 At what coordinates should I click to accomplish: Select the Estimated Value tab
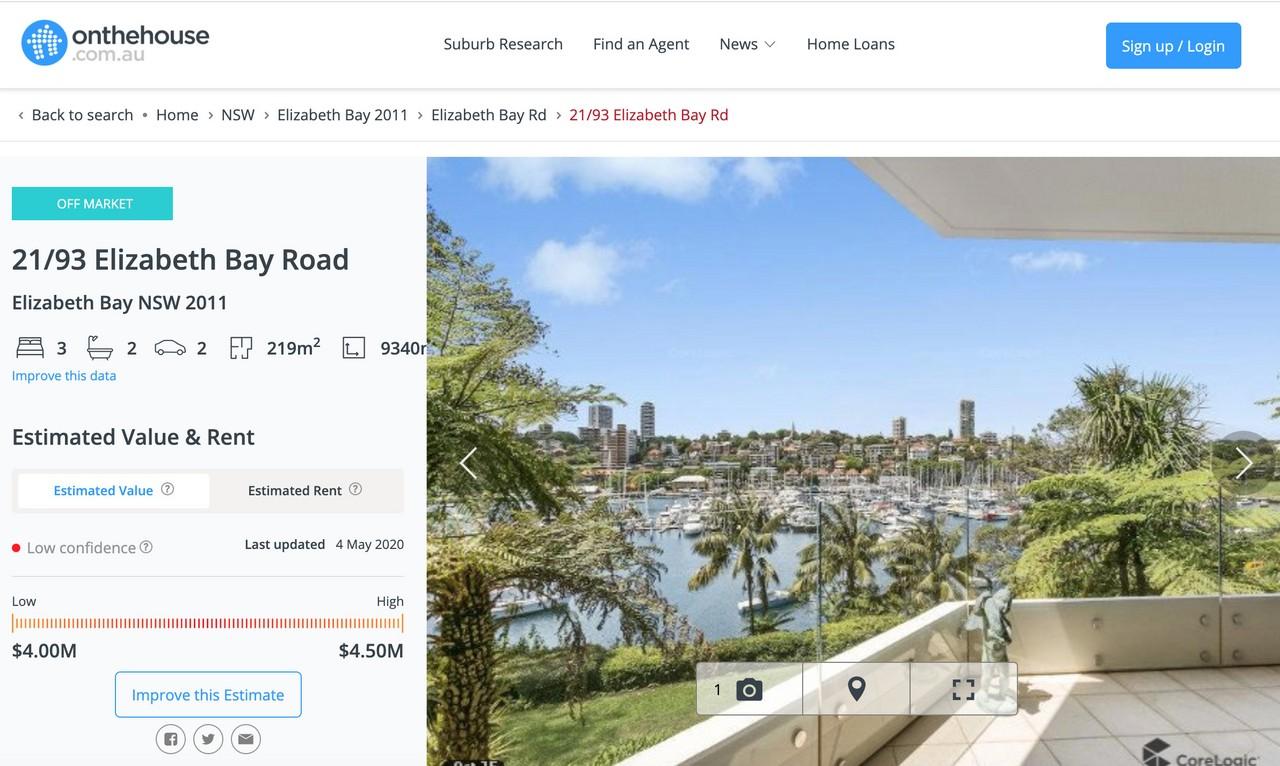pos(113,491)
